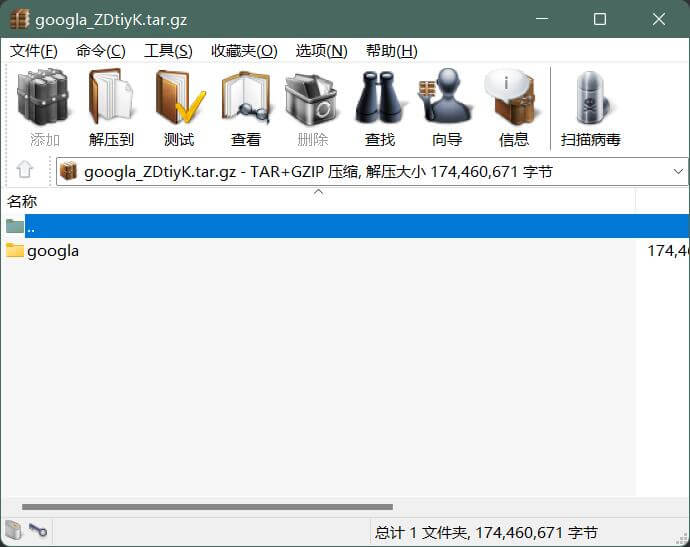Start 扫描病毒 (Virus Scan)

(x=591, y=107)
